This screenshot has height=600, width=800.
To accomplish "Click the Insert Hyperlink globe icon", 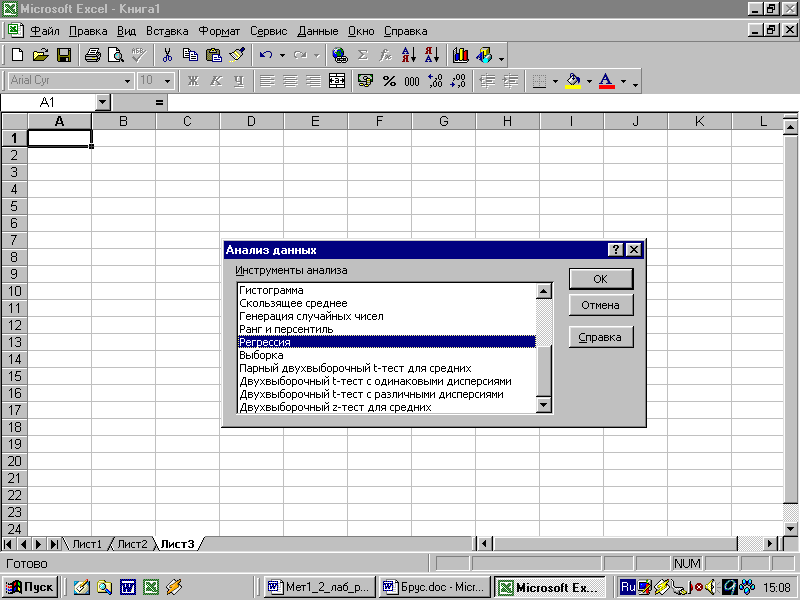I will tap(339, 55).
